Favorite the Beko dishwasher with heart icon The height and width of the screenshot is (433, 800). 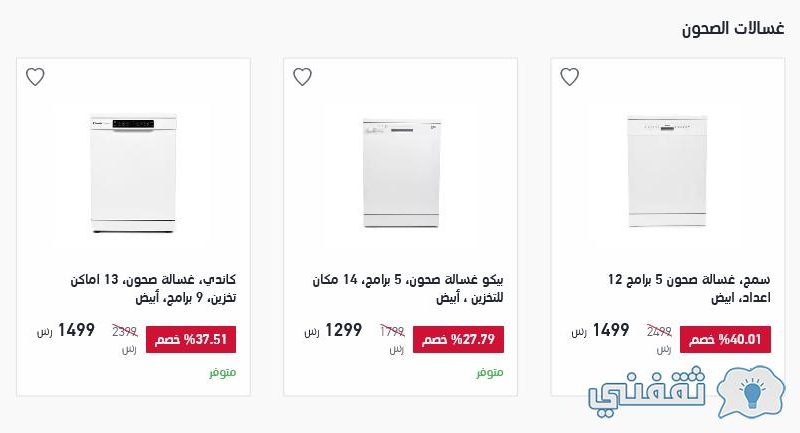(x=302, y=77)
